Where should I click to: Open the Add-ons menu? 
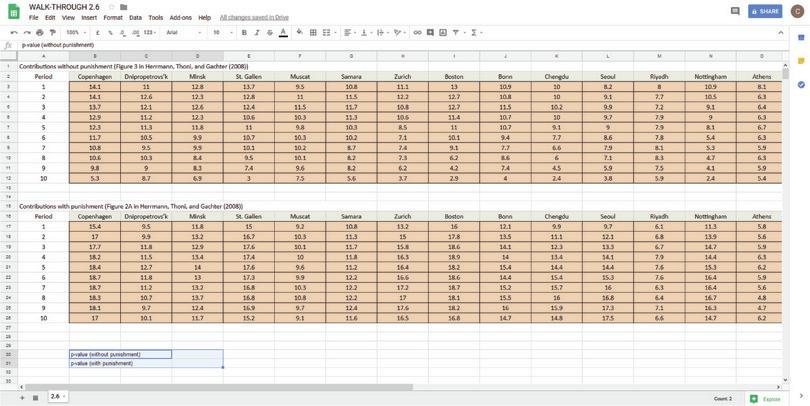tap(180, 18)
